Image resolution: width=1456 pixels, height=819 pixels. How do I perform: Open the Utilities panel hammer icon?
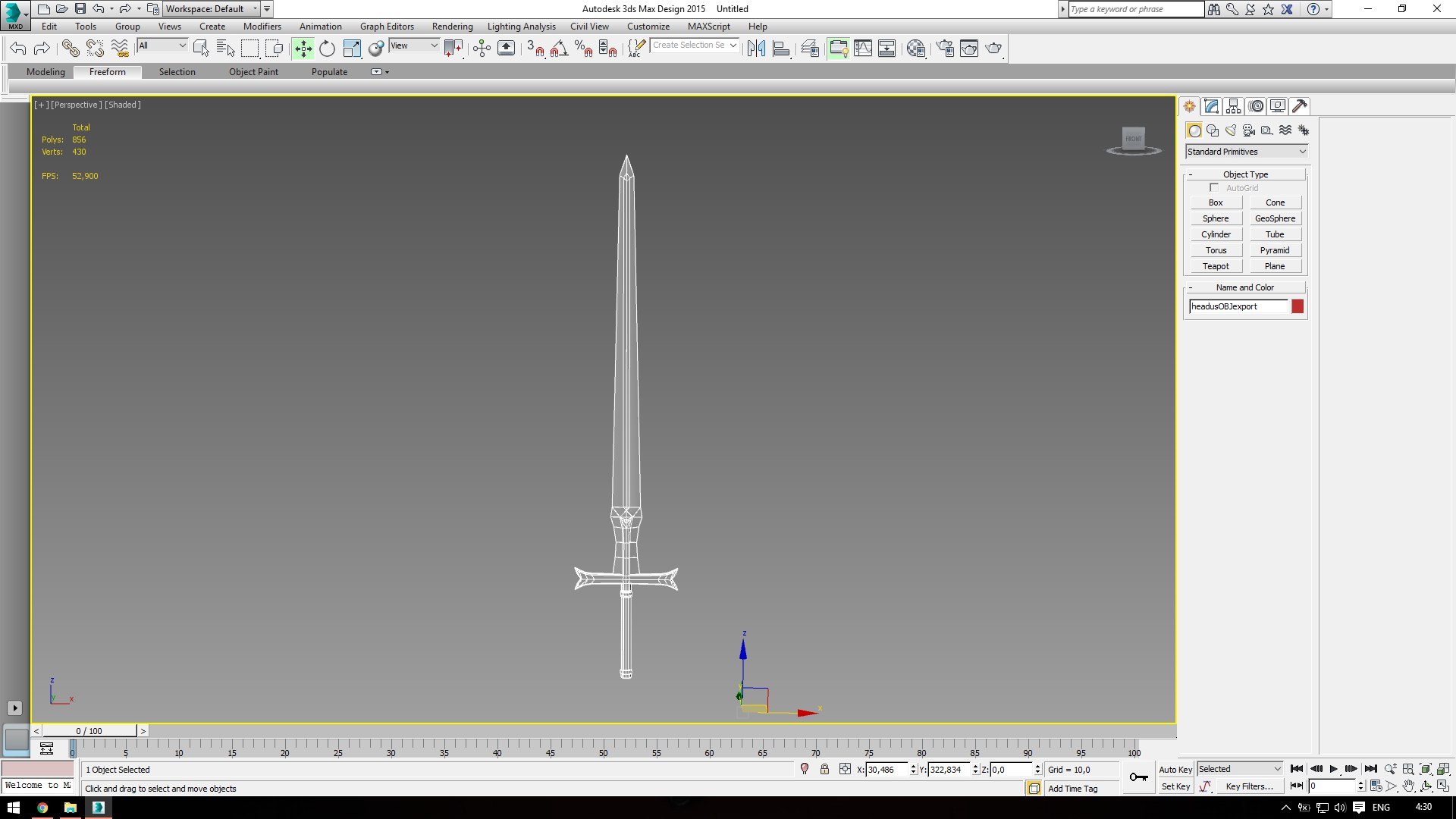[1300, 106]
